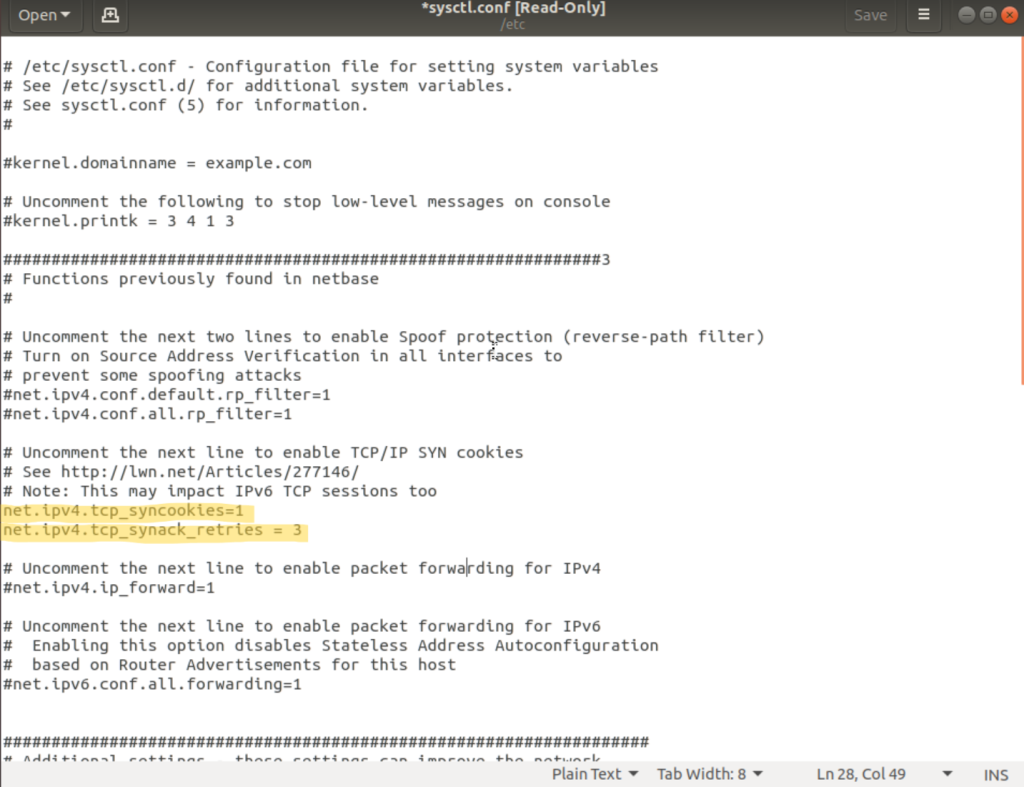Image resolution: width=1024 pixels, height=787 pixels.
Task: Click the #net.ipv4.ip_forward=1 line
Action: click(x=110, y=587)
